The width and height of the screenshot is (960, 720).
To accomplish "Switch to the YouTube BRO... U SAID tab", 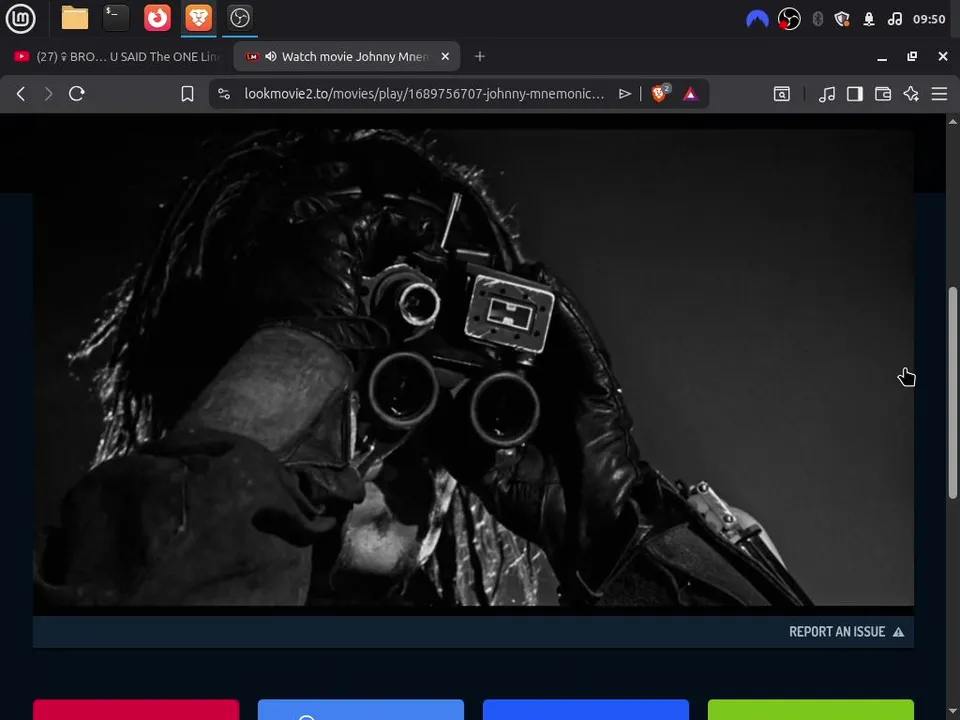I will point(116,56).
